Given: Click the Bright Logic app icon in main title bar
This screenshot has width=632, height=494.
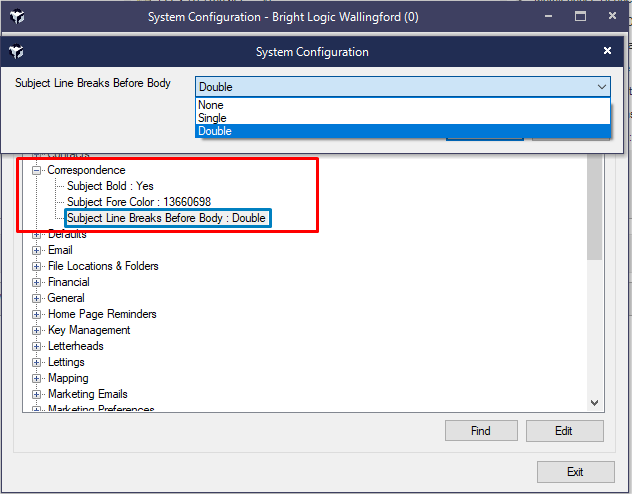Looking at the screenshot, I should [x=18, y=17].
